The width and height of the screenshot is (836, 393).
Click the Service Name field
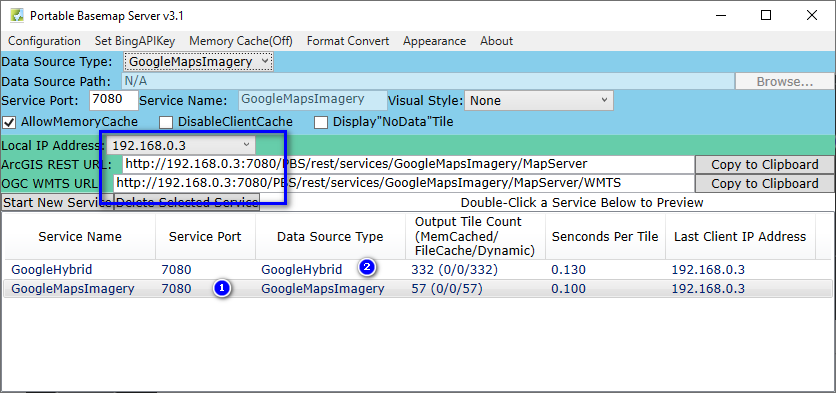pos(312,100)
